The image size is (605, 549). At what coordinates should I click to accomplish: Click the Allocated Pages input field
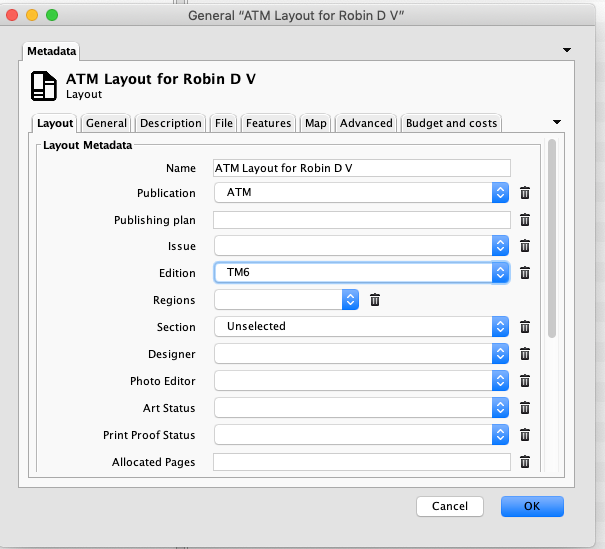(x=362, y=462)
